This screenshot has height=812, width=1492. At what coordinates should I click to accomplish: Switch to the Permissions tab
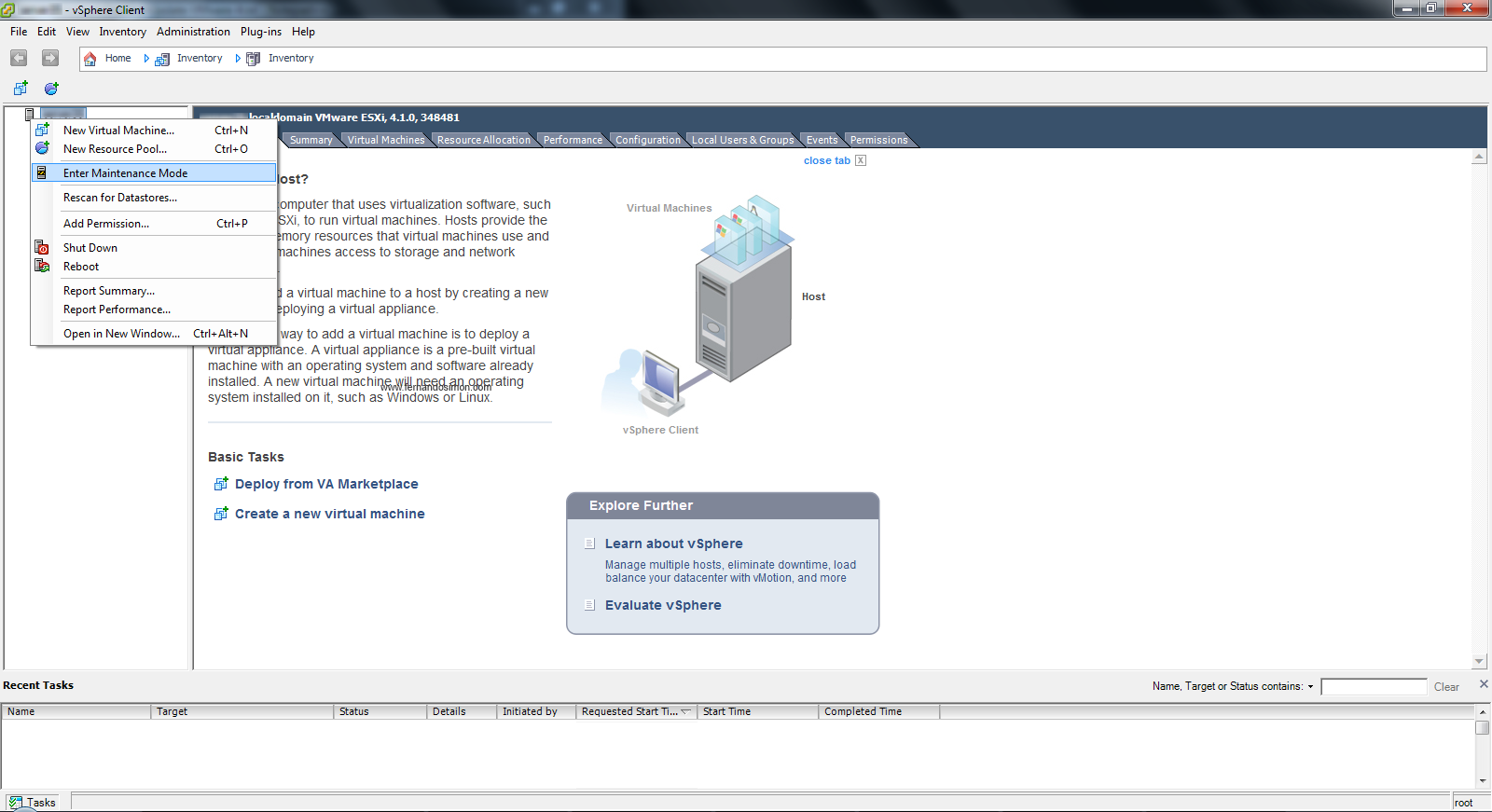click(x=878, y=140)
